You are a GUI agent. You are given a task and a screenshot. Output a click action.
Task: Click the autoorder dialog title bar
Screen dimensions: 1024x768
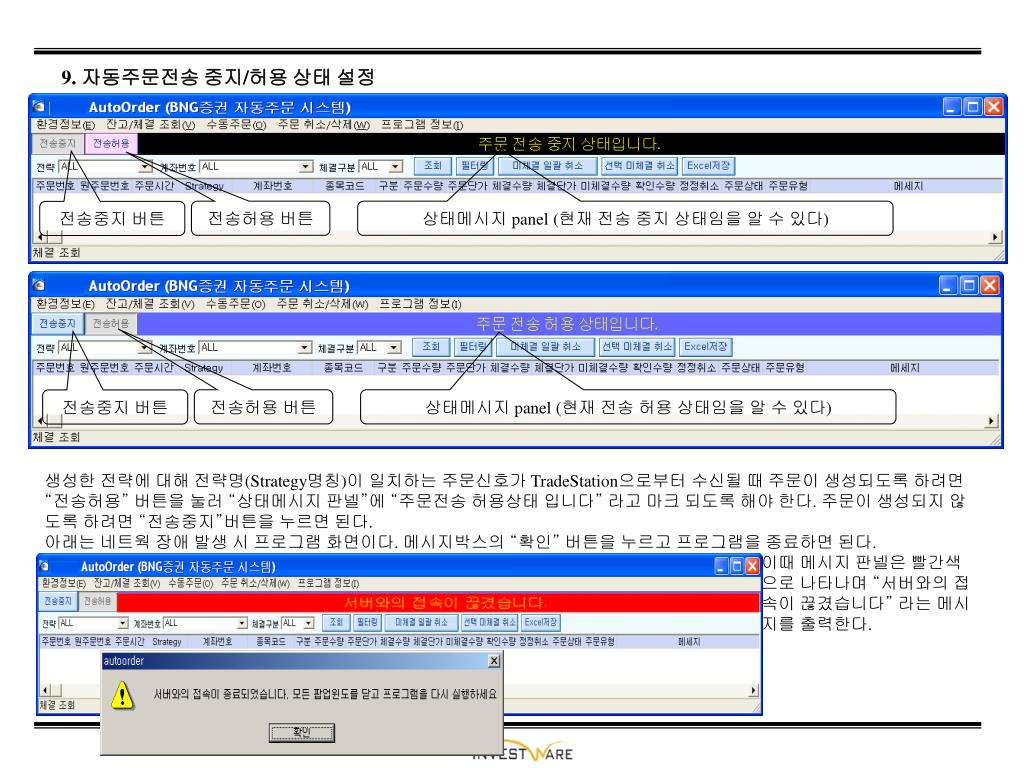tap(302, 661)
